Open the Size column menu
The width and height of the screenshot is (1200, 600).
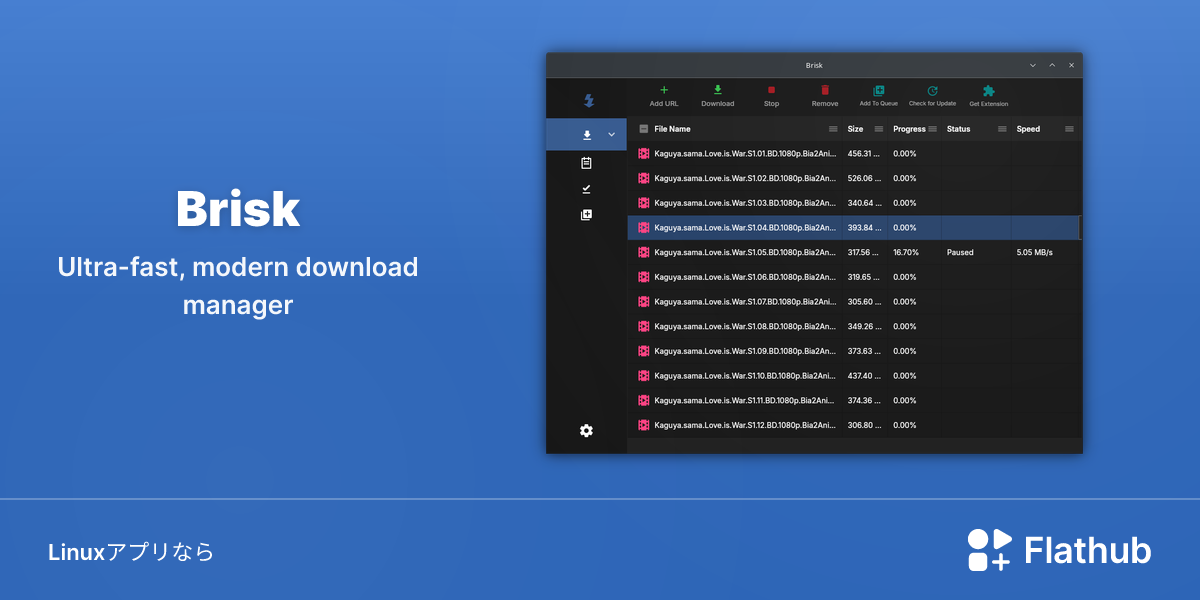[879, 129]
